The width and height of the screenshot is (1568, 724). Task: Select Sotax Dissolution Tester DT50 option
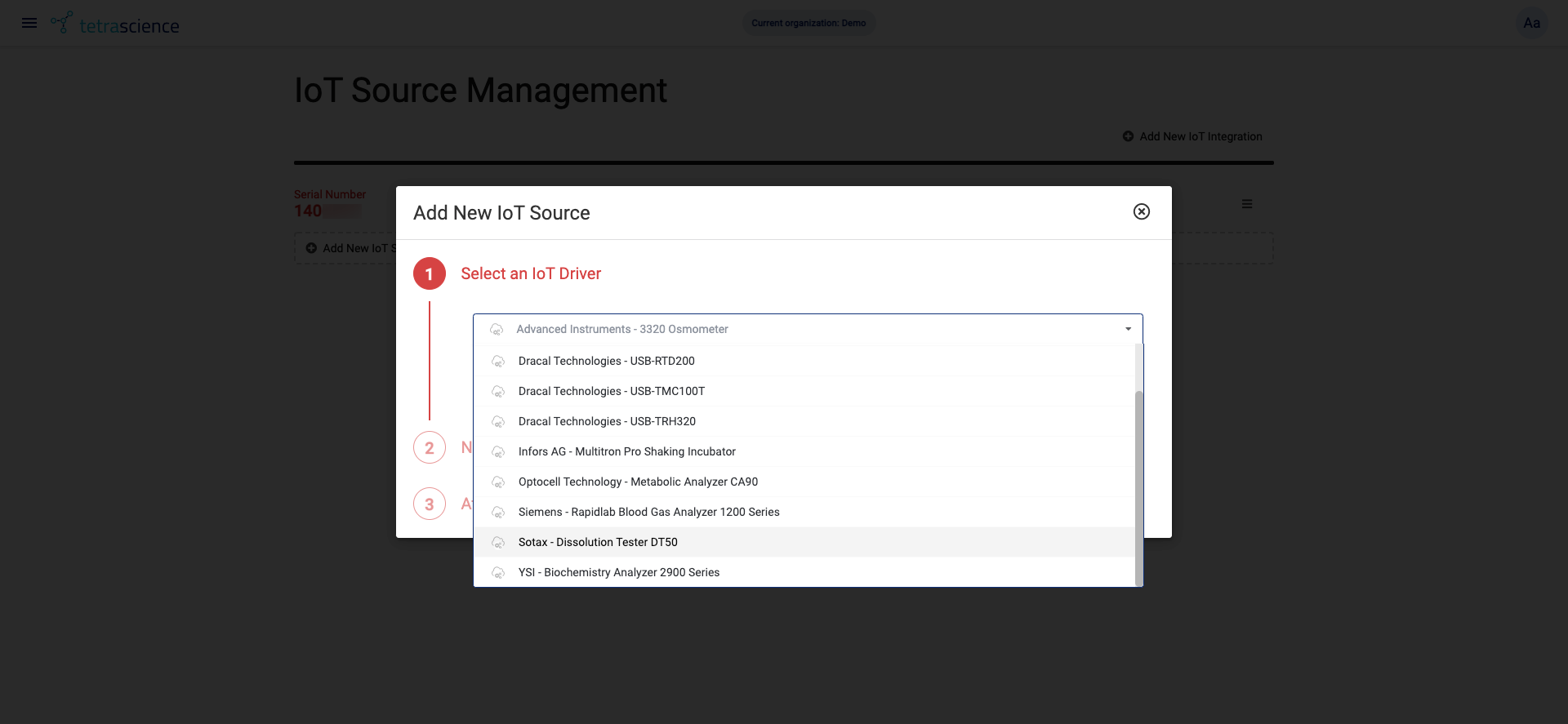(x=804, y=542)
